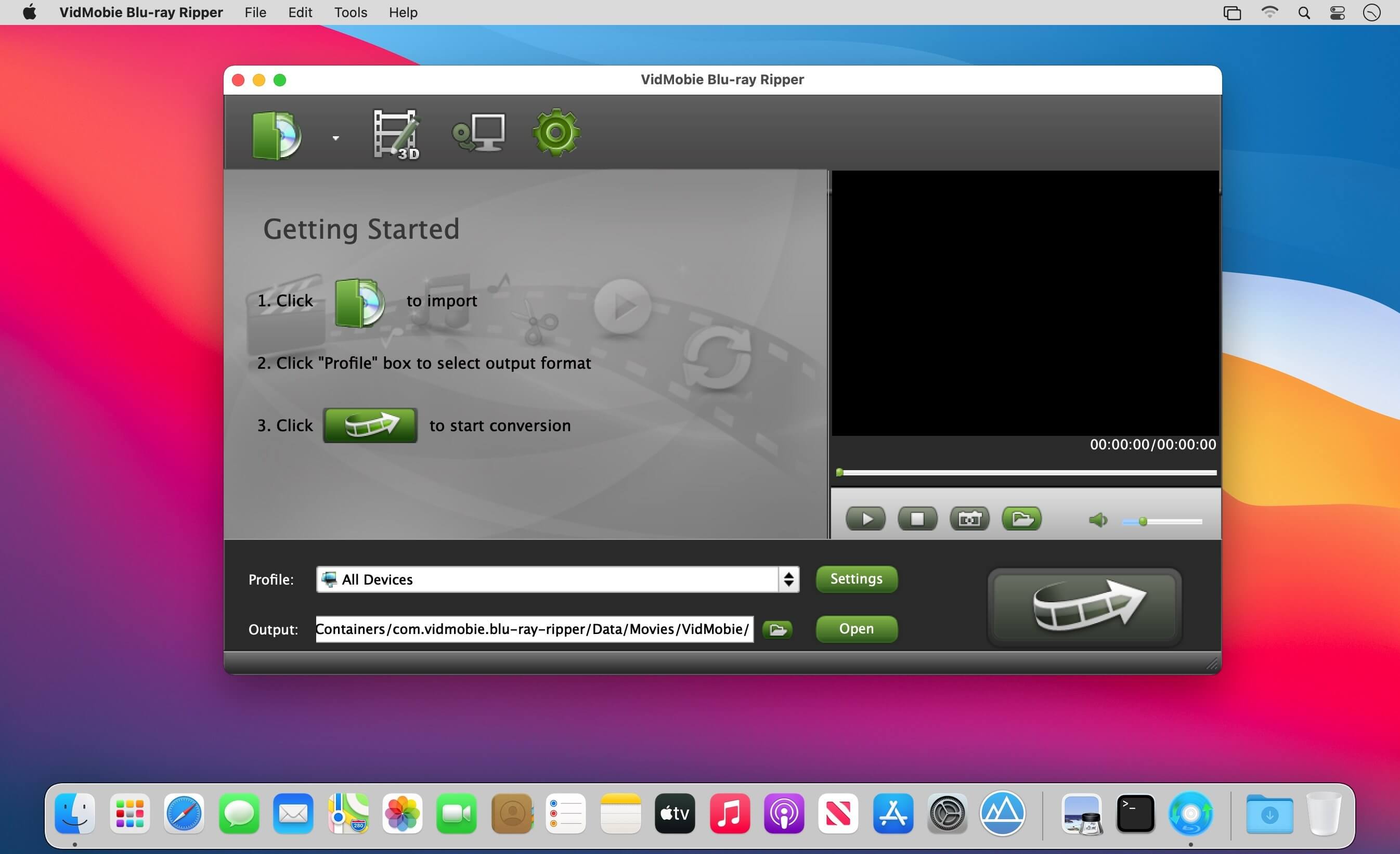Open preferences via the green gear icon

[556, 133]
